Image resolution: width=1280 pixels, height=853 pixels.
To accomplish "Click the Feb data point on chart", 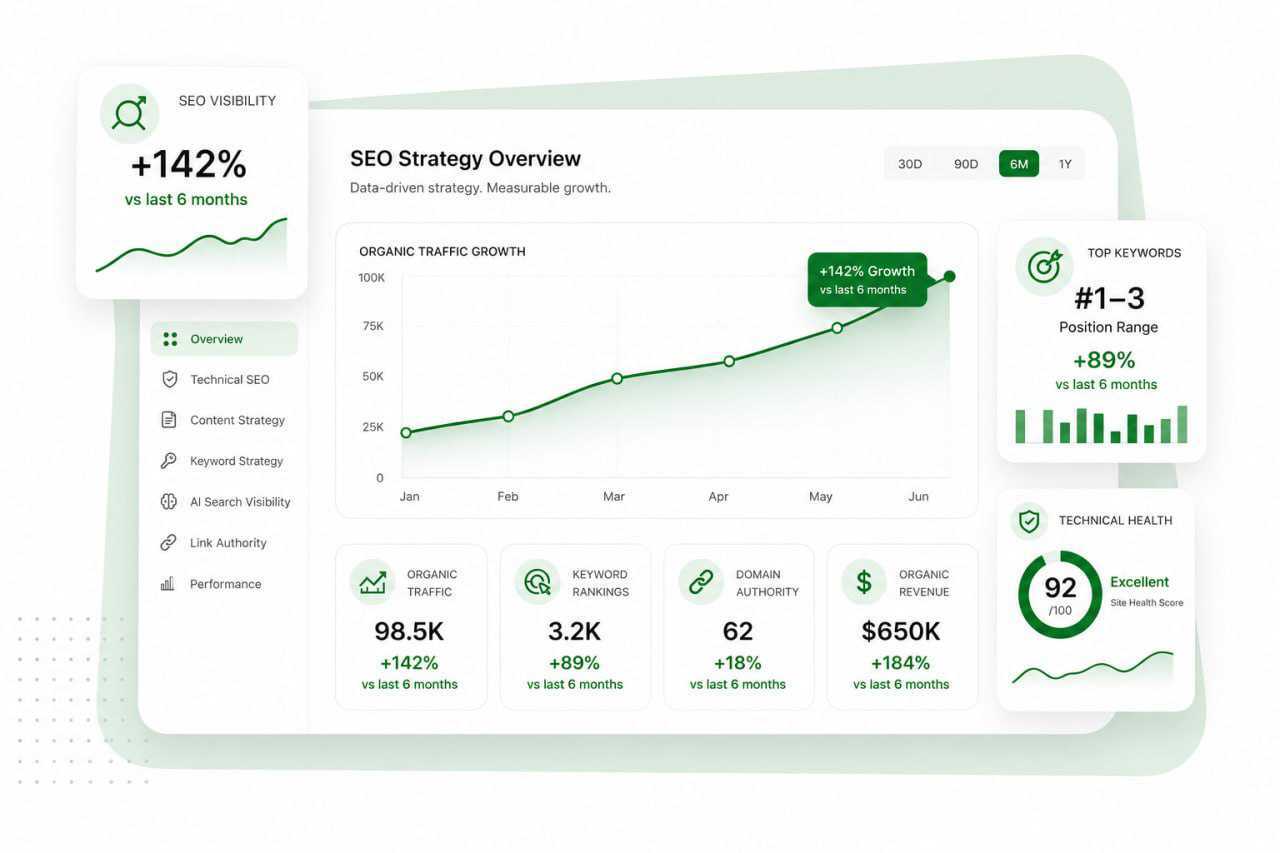I will point(508,416).
